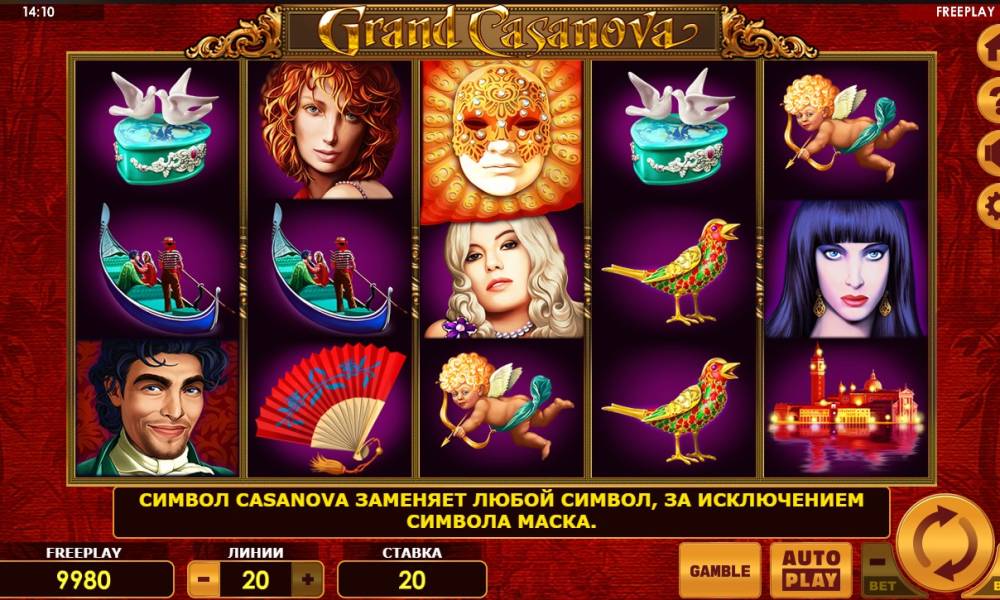Decrease lines with the minus button
Image resolution: width=1000 pixels, height=600 pixels.
pyautogui.click(x=204, y=580)
